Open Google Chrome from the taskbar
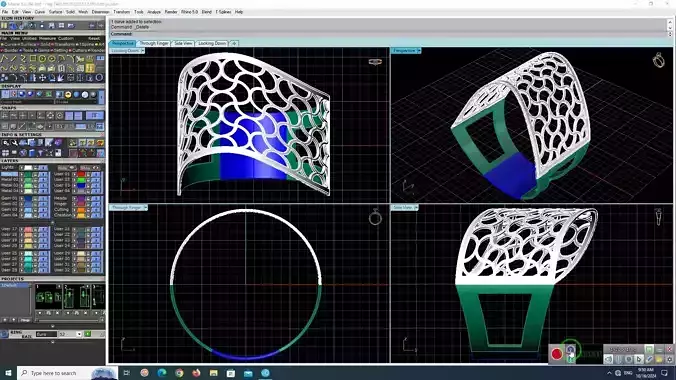 pos(179,373)
